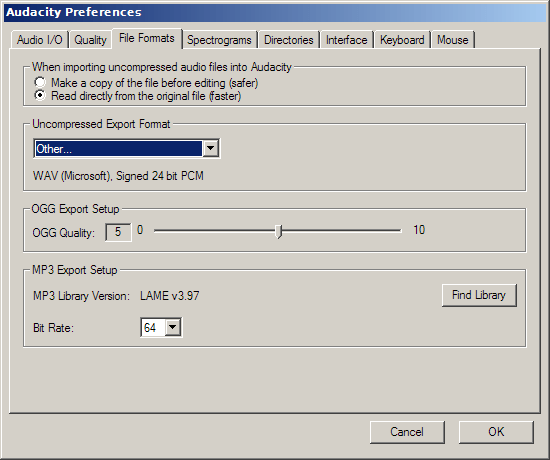550x460 pixels.
Task: Click the 'Bit Rate:' label
Action: tap(53, 328)
